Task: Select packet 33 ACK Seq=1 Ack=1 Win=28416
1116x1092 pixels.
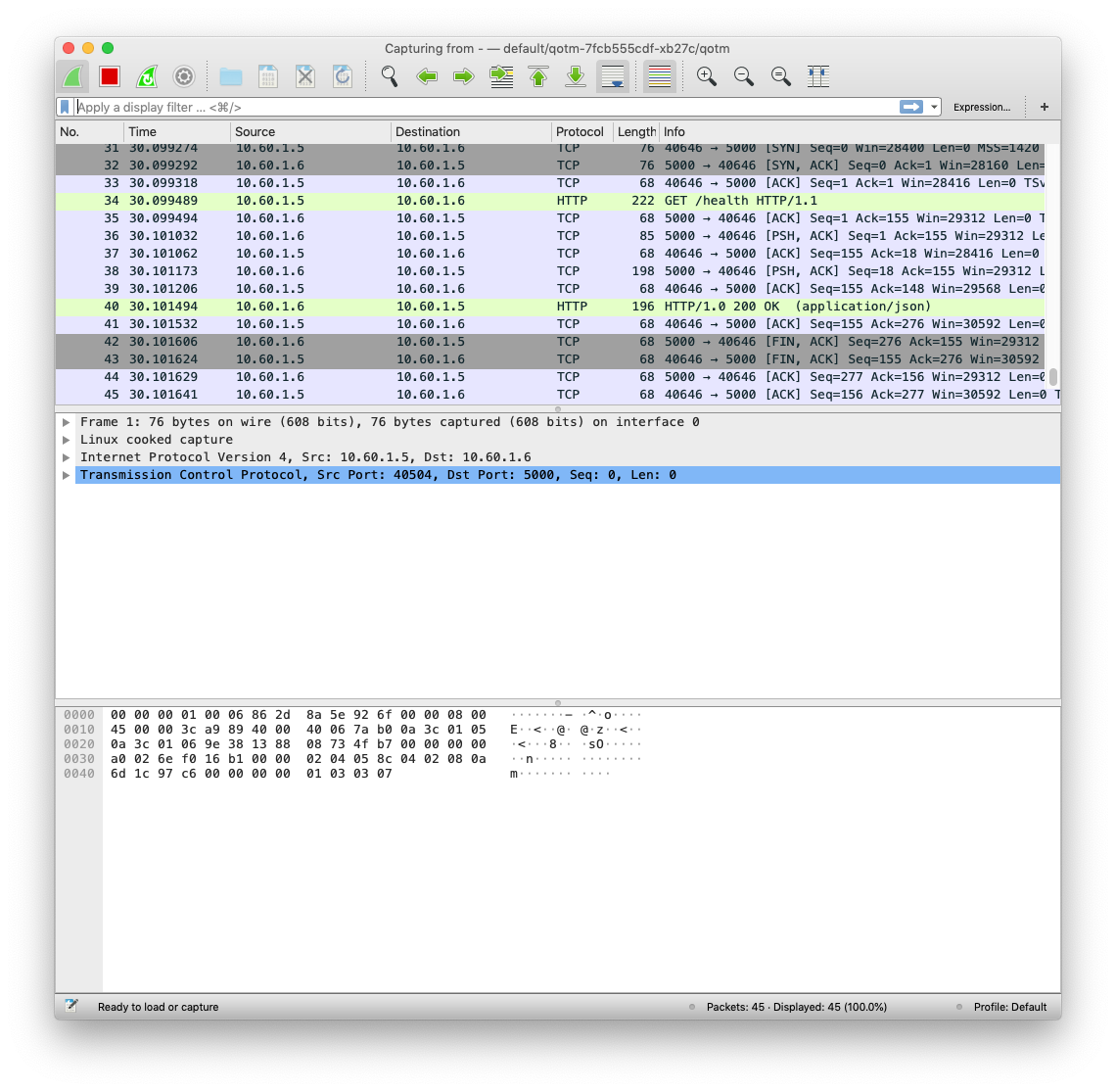Action: coord(550,183)
